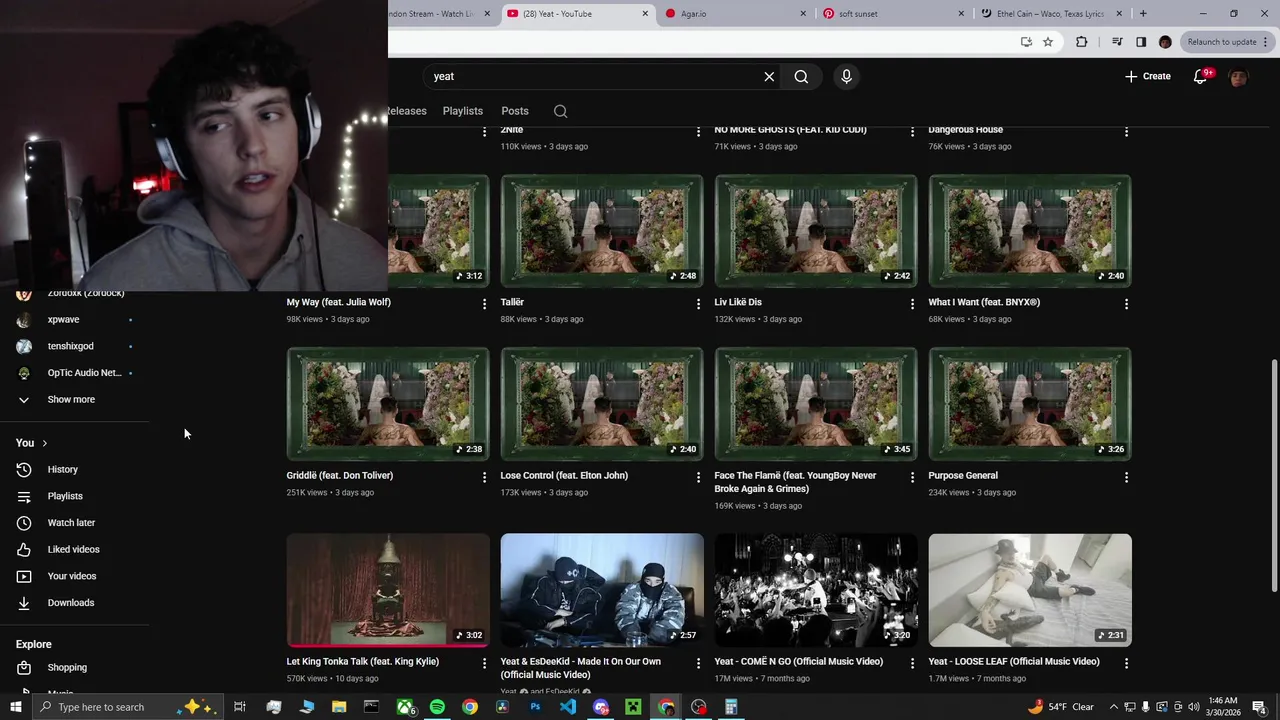Expand the 'You' section chevron
The width and height of the screenshot is (1280, 720).
point(44,443)
